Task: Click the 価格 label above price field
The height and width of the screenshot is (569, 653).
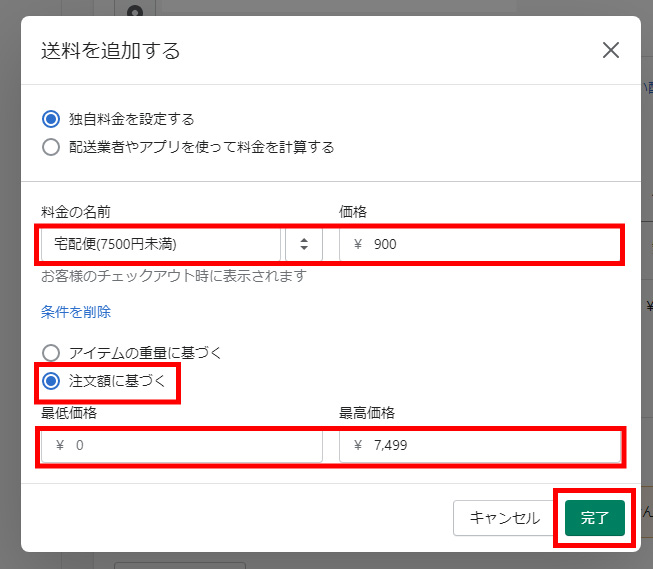Action: click(353, 212)
